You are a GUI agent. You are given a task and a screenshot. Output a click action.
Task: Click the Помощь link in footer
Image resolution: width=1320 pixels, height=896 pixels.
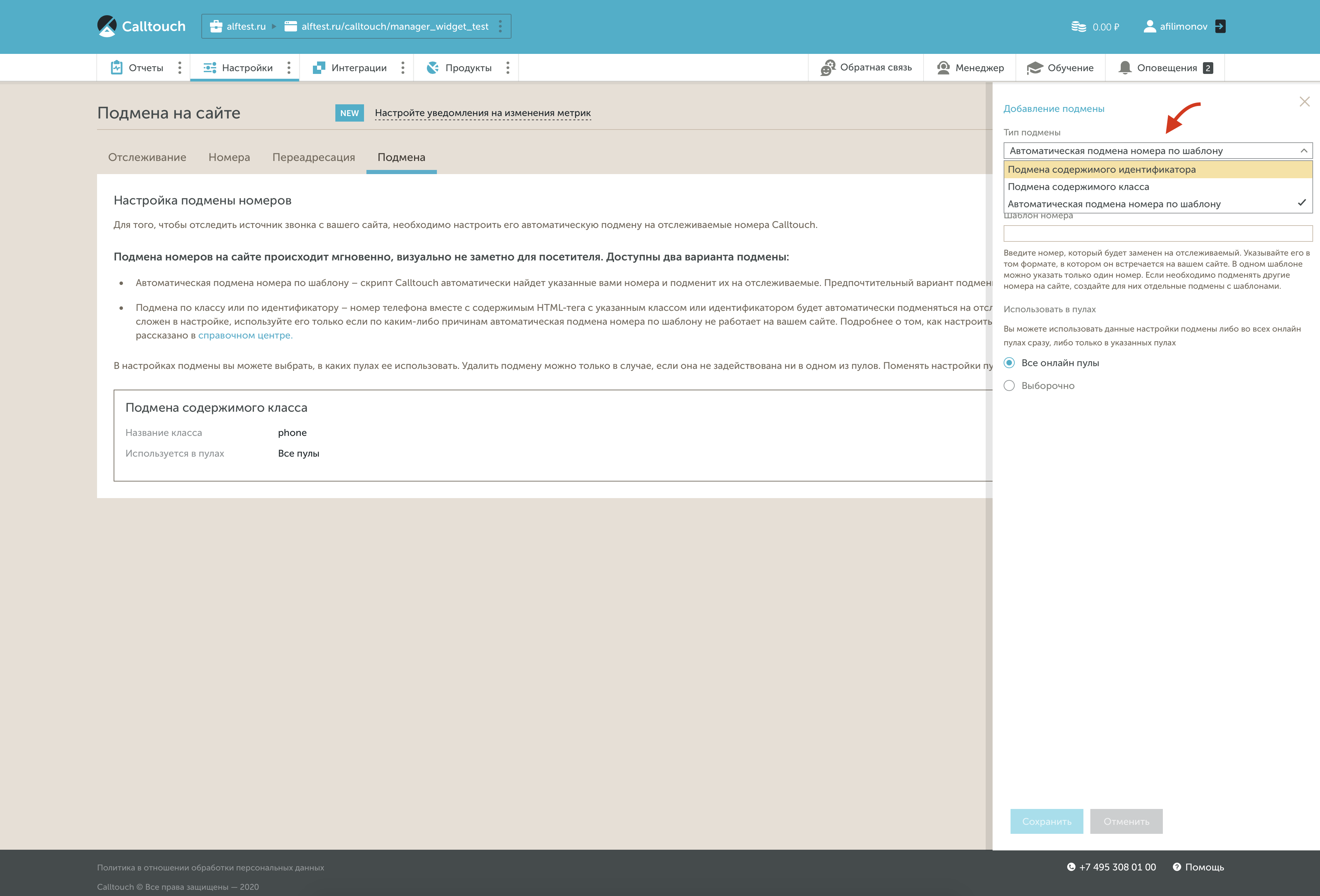(1204, 867)
